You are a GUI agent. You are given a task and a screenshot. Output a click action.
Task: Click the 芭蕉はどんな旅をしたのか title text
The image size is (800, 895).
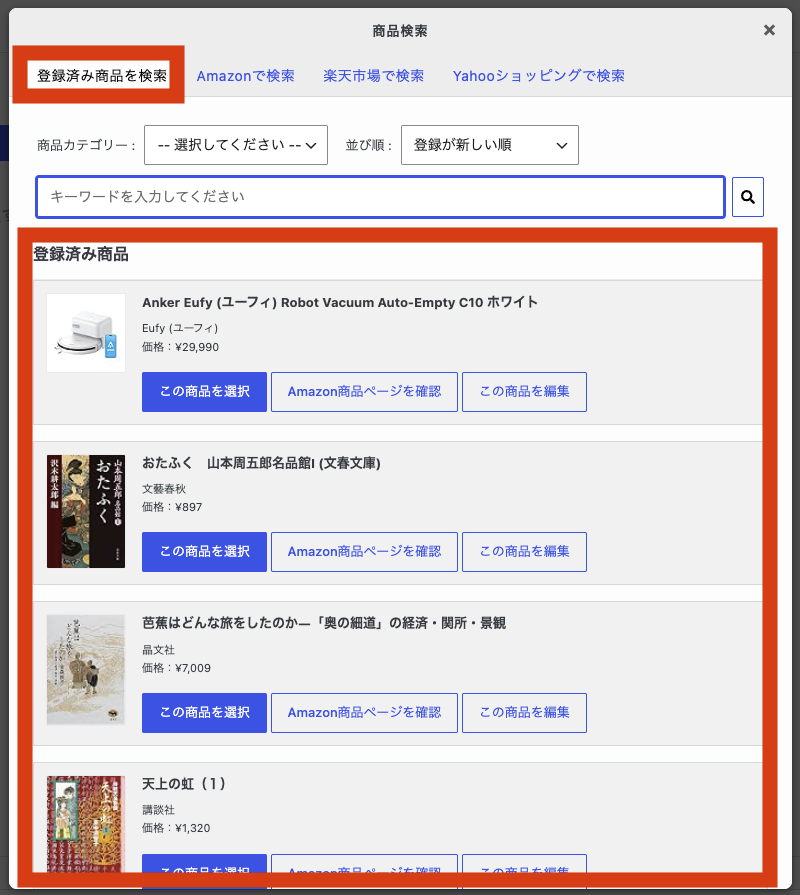tap(324, 623)
